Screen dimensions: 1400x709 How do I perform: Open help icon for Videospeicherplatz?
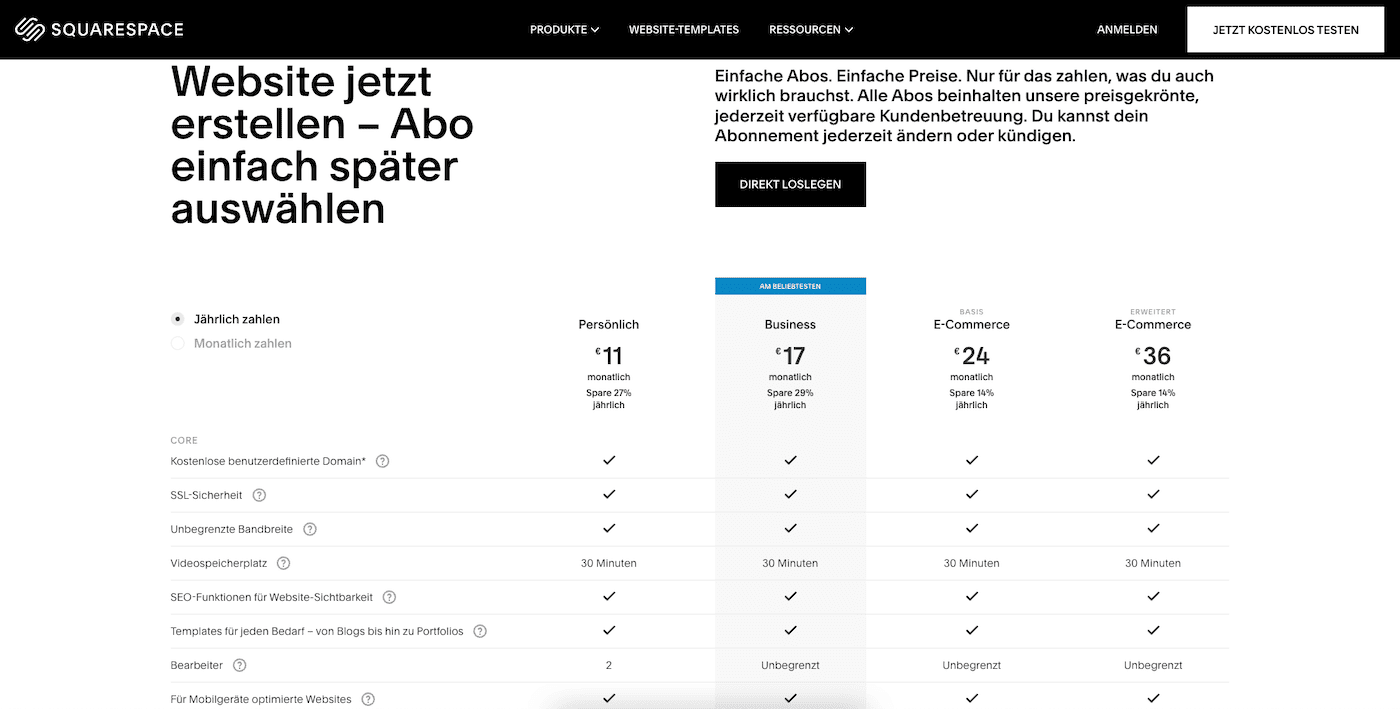tap(284, 563)
